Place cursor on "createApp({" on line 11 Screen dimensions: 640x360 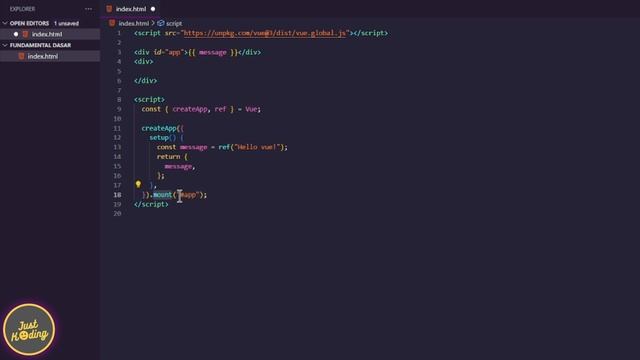tap(162, 128)
